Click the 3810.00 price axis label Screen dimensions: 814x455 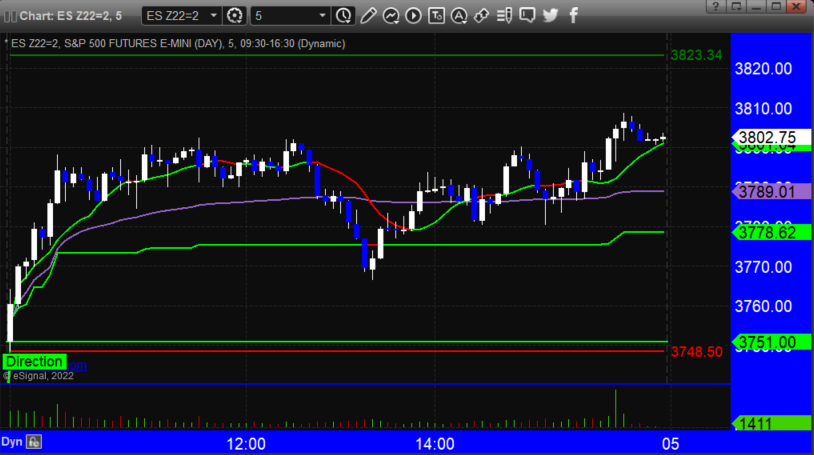[763, 109]
